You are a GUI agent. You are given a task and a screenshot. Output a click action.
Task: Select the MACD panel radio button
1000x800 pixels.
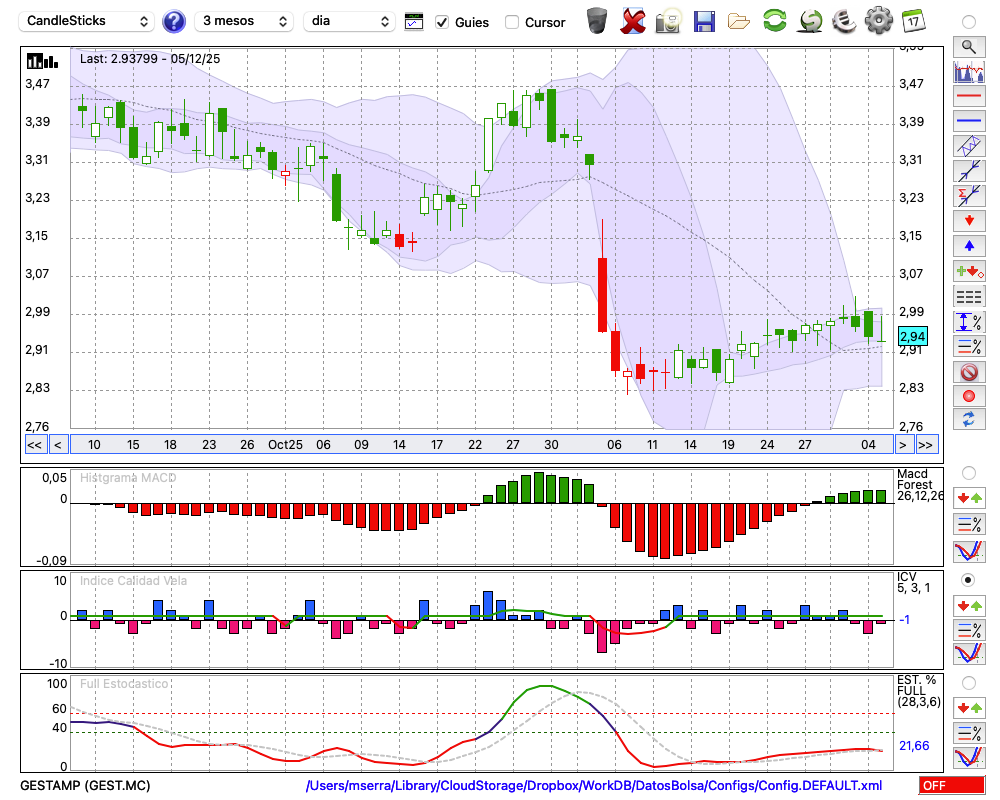[969, 473]
